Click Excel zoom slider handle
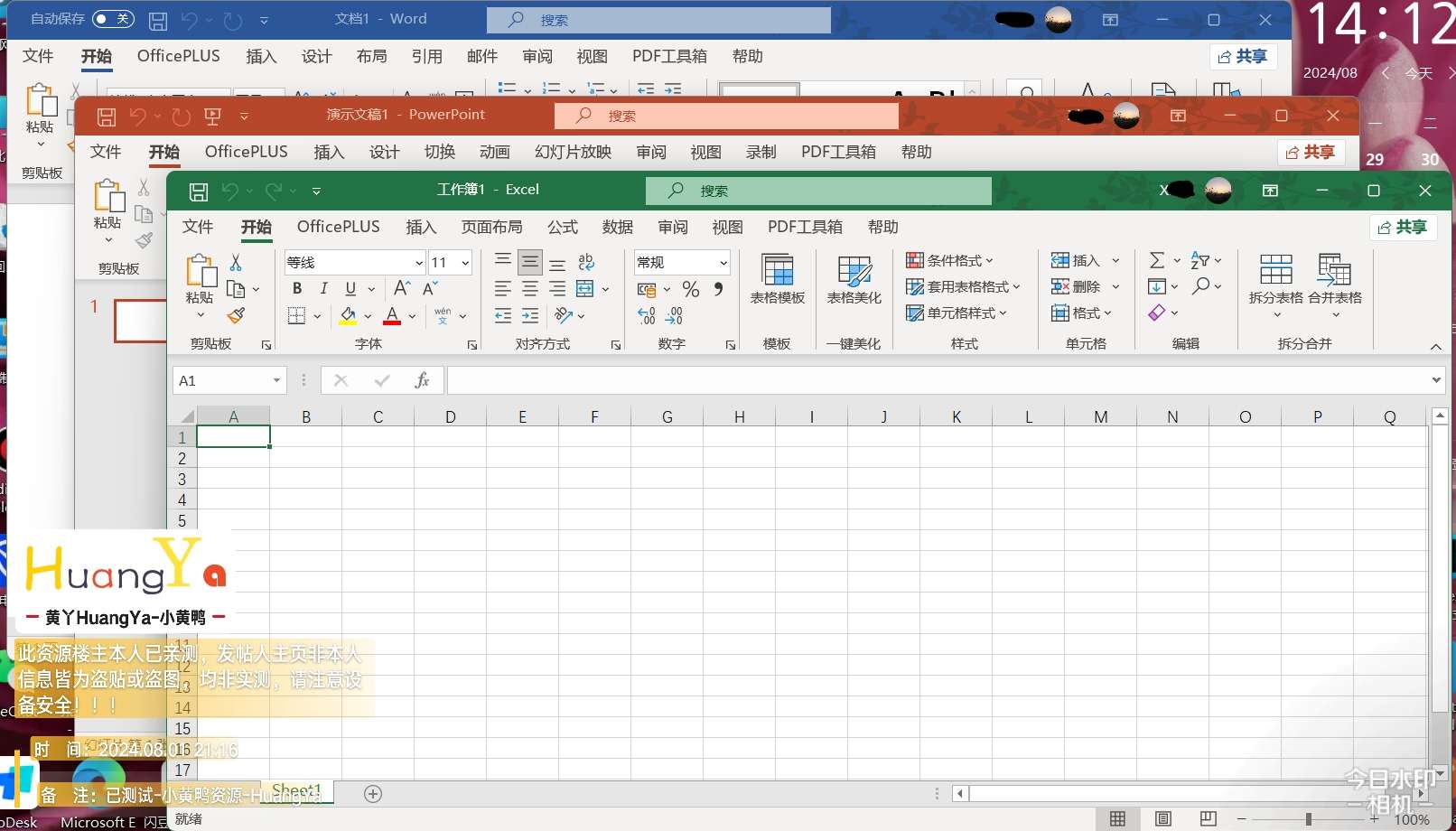1456x831 pixels. click(1308, 819)
